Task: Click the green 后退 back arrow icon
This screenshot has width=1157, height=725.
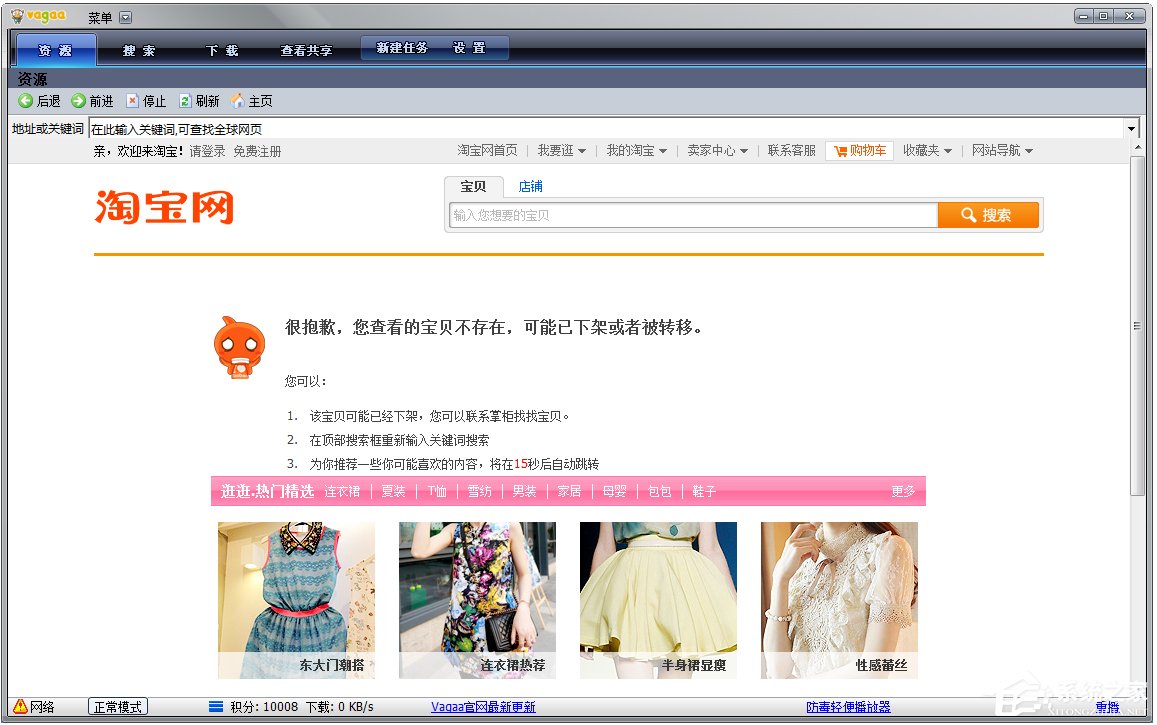Action: [26, 101]
